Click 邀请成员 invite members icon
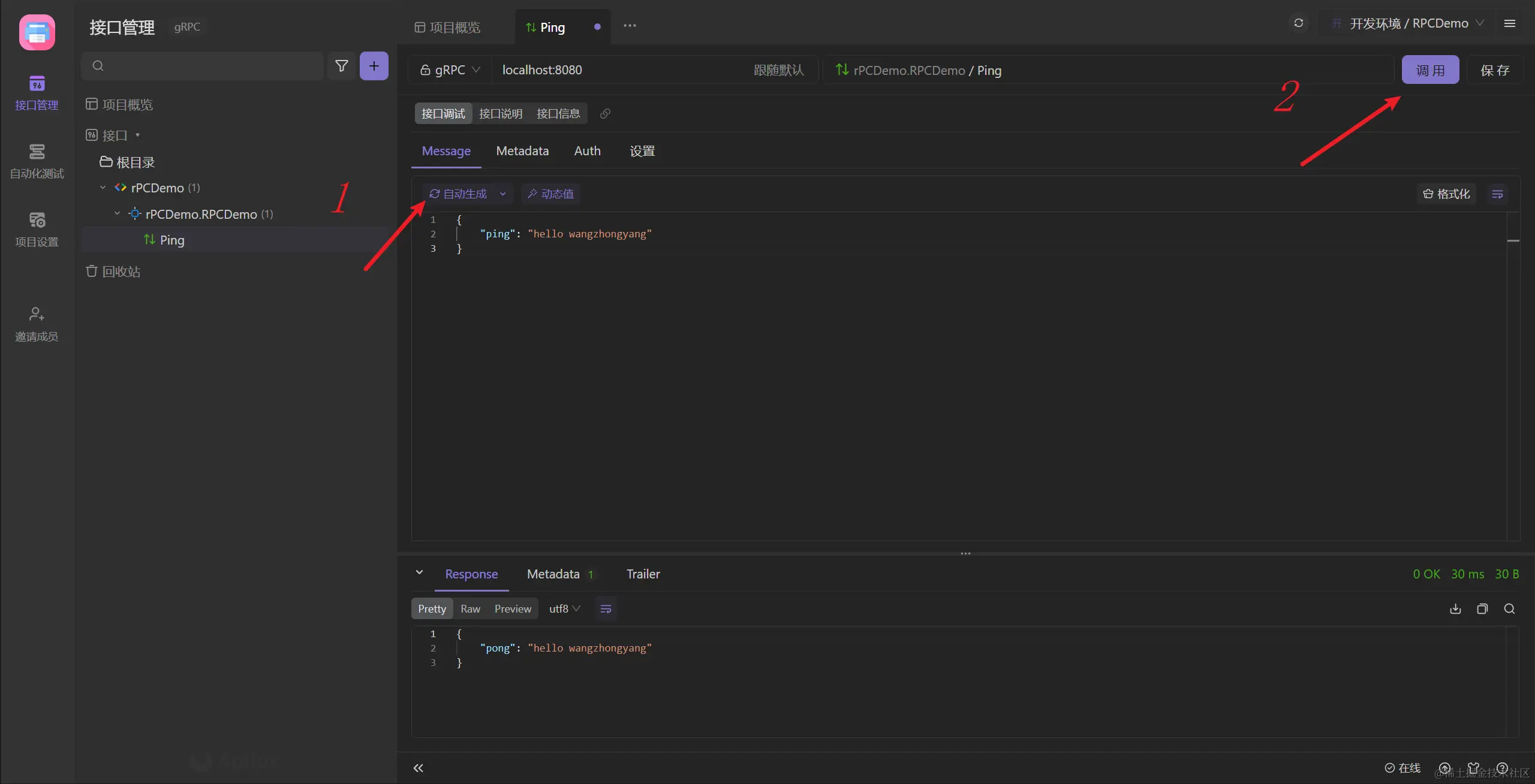 37,324
